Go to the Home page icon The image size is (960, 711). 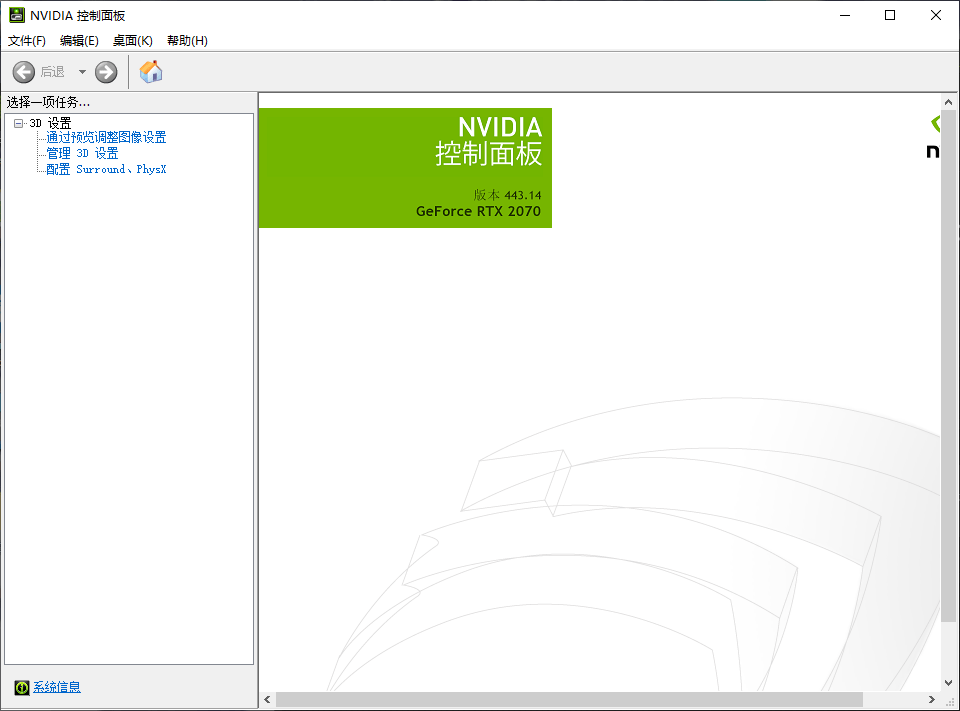151,72
